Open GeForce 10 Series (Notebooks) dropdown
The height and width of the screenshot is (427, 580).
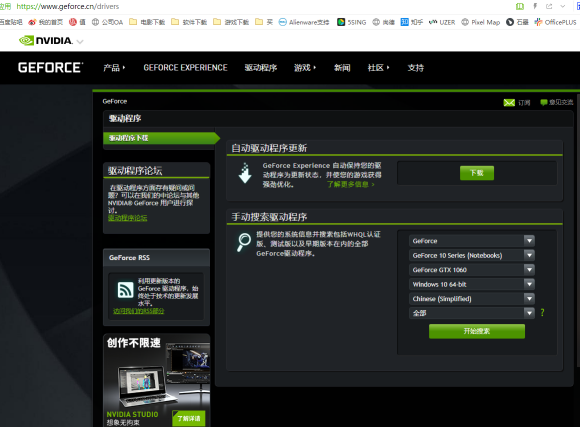(x=472, y=255)
